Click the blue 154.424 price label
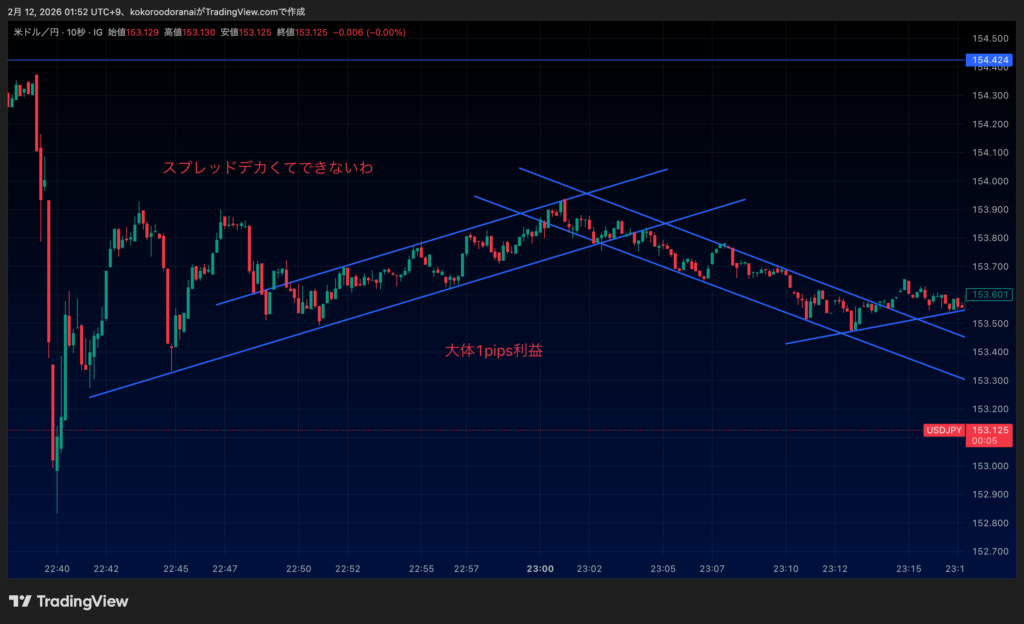 [988, 61]
